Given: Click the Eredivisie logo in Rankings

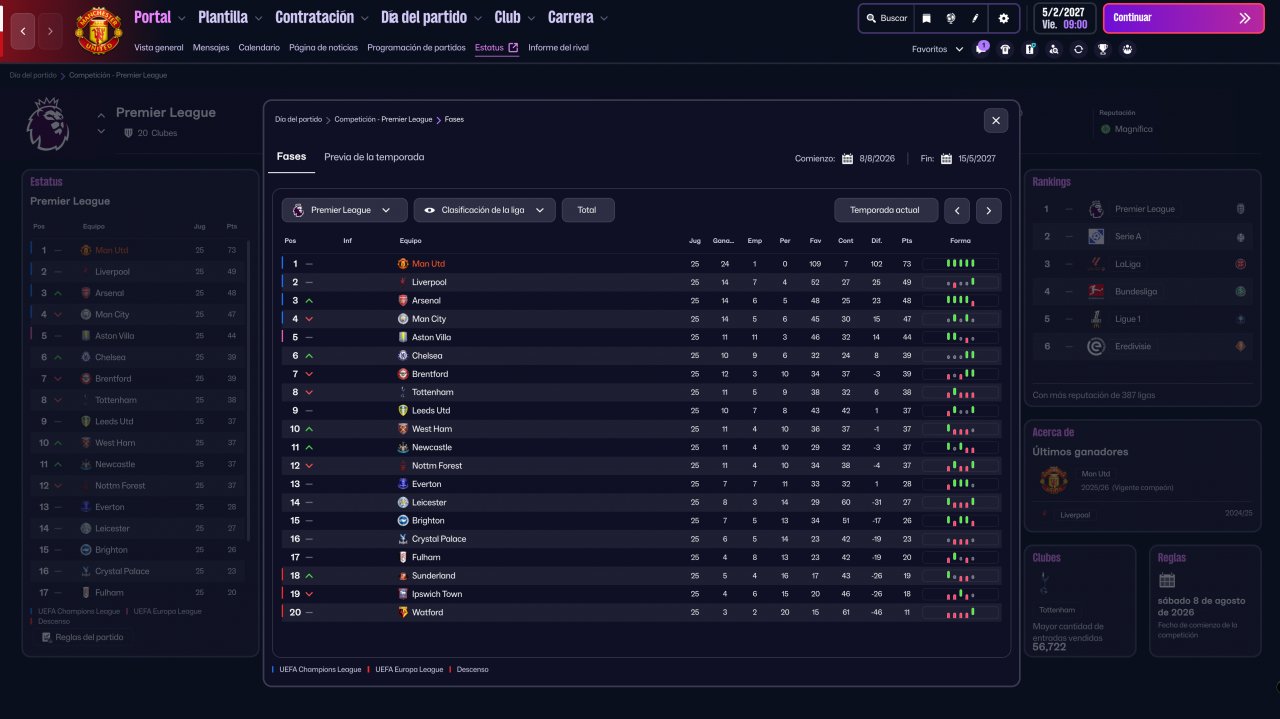Looking at the screenshot, I should click(x=1096, y=346).
